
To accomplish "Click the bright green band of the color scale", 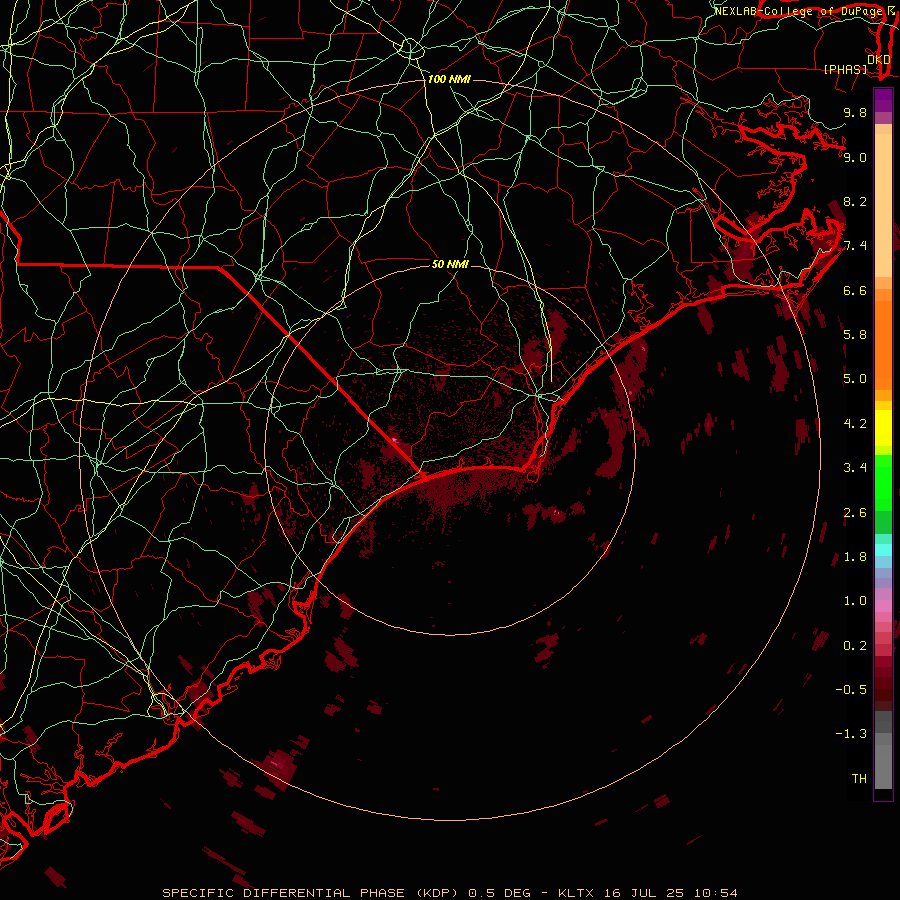I will click(883, 483).
